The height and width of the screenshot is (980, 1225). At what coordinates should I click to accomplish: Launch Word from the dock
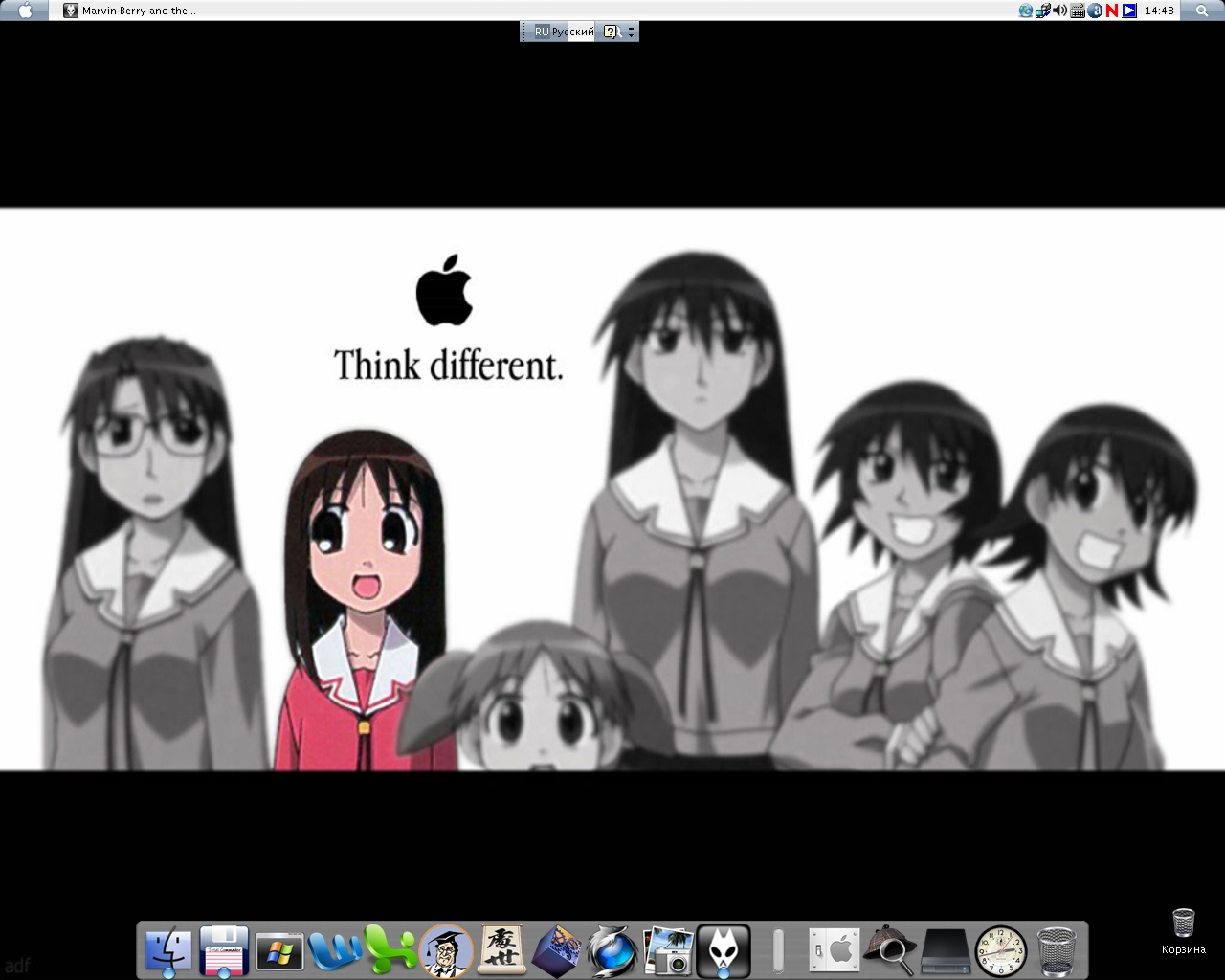tap(335, 951)
